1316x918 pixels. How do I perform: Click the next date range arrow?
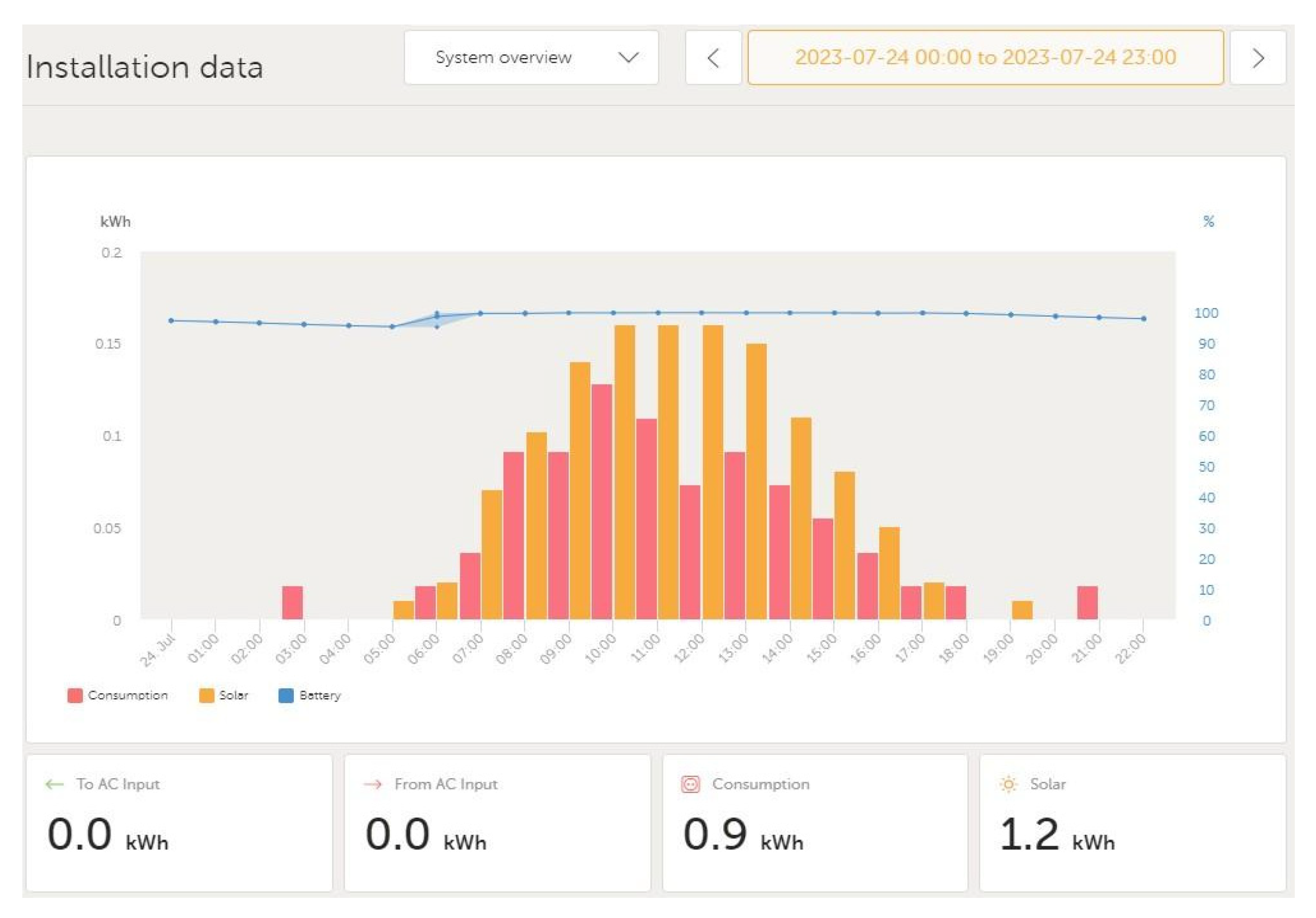pos(1258,58)
